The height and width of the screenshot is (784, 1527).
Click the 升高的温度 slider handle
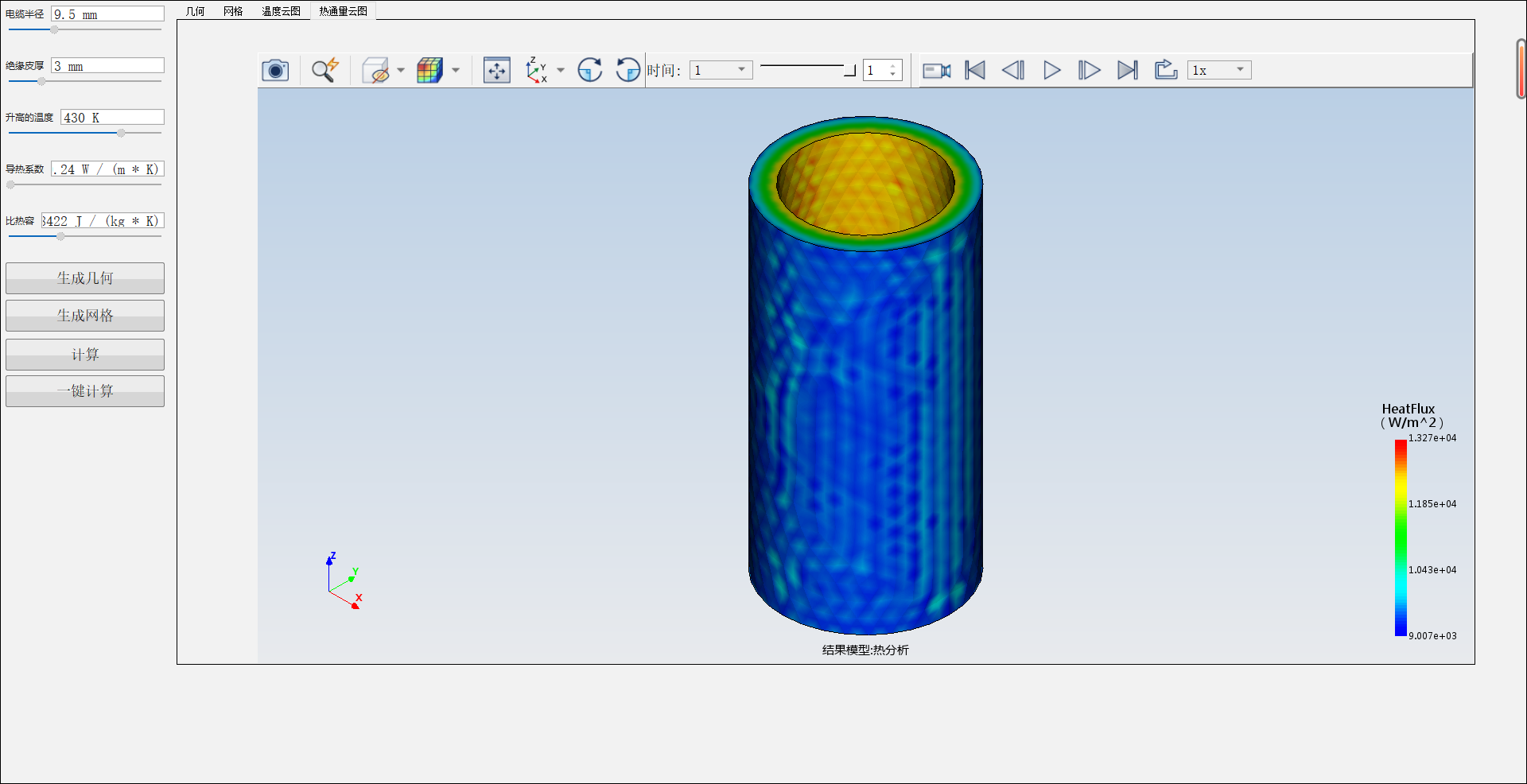(121, 133)
